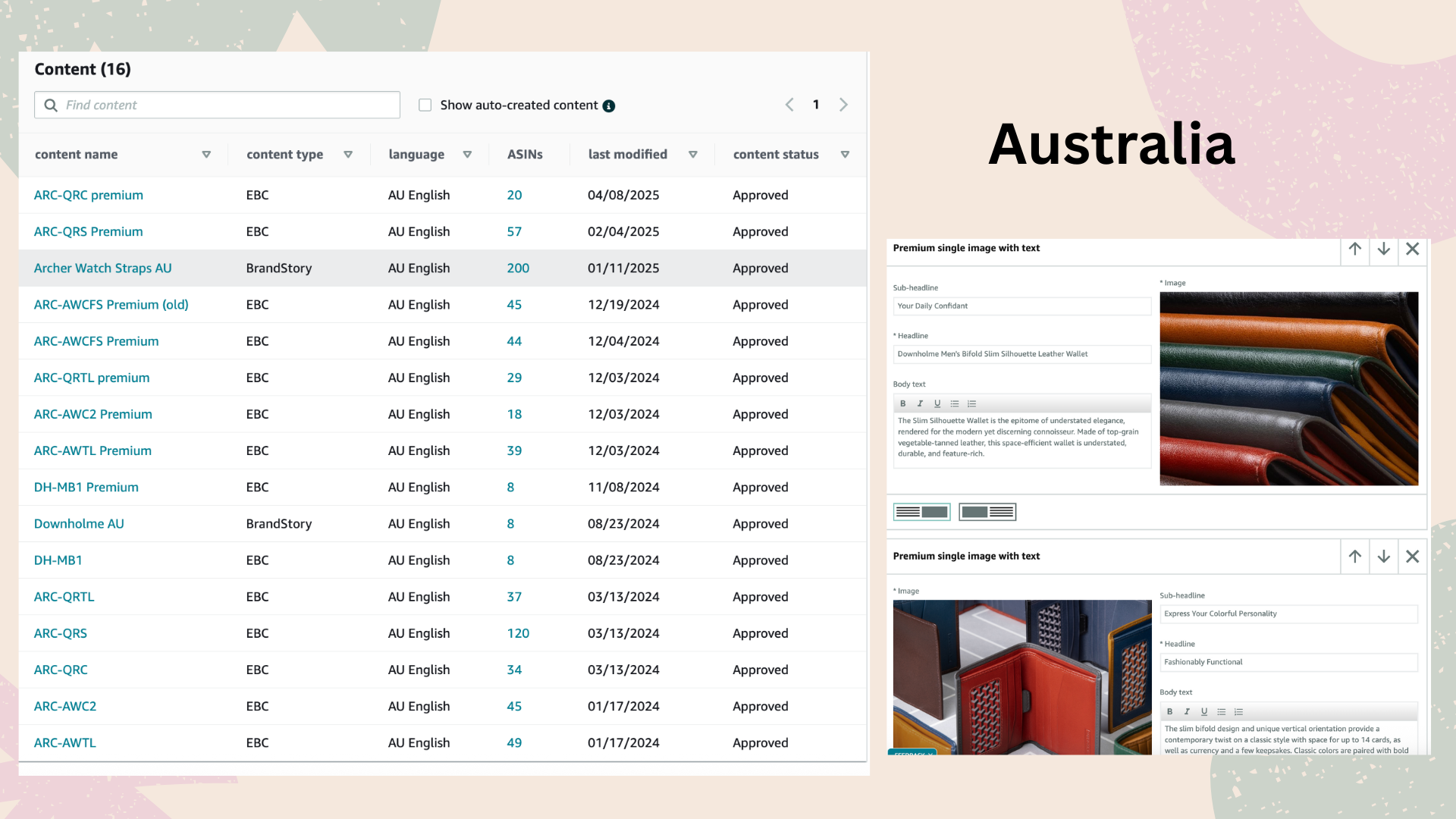
Task: Remove the second premium image module
Action: [x=1412, y=557]
